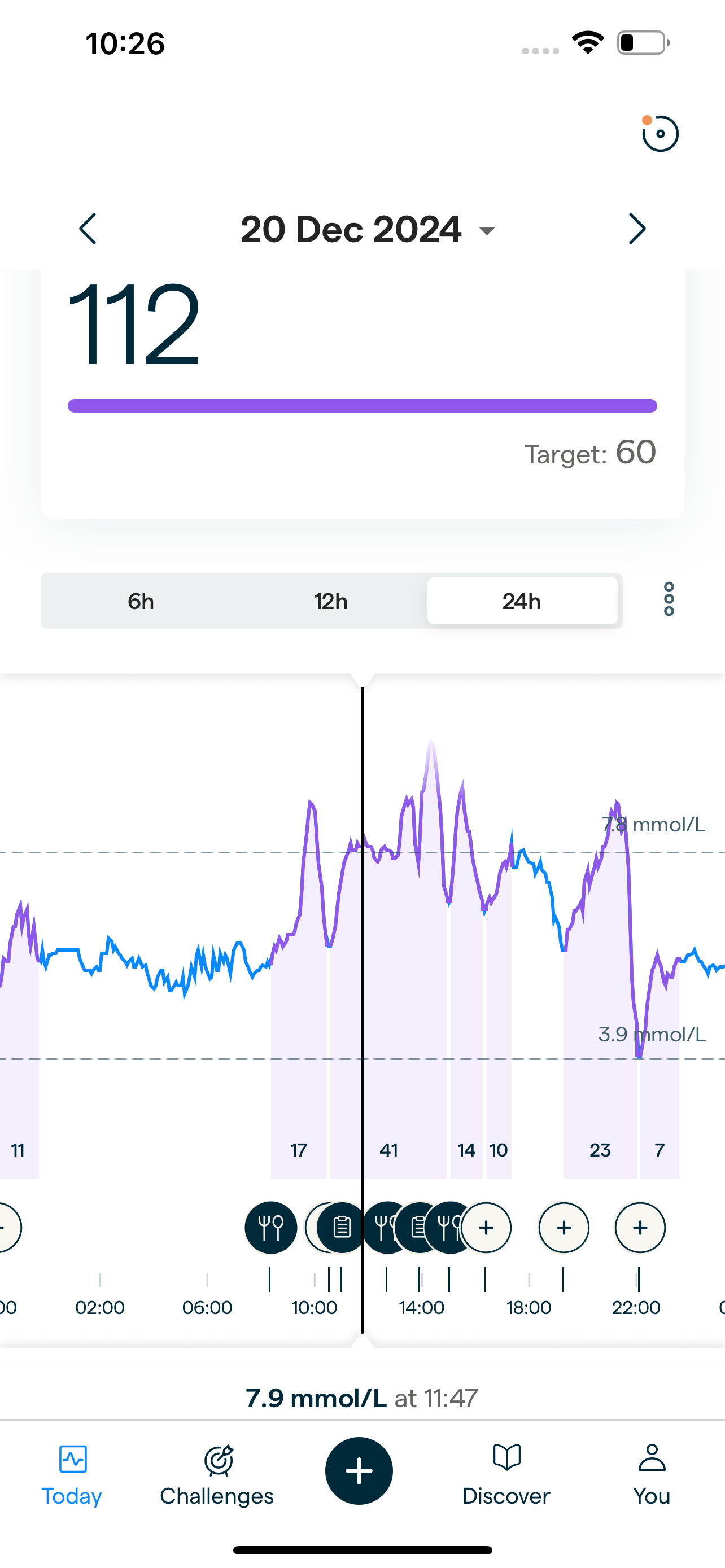Open the Discover book icon

coord(506,1458)
